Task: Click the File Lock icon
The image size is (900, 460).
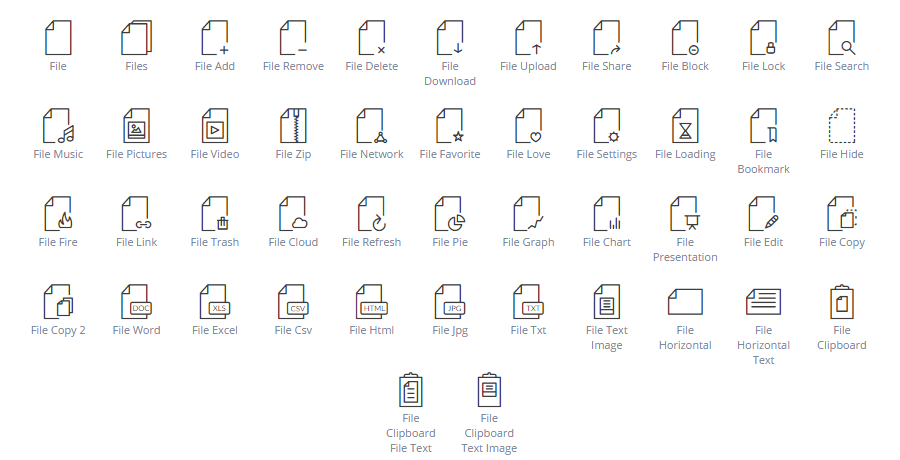Action: click(763, 38)
